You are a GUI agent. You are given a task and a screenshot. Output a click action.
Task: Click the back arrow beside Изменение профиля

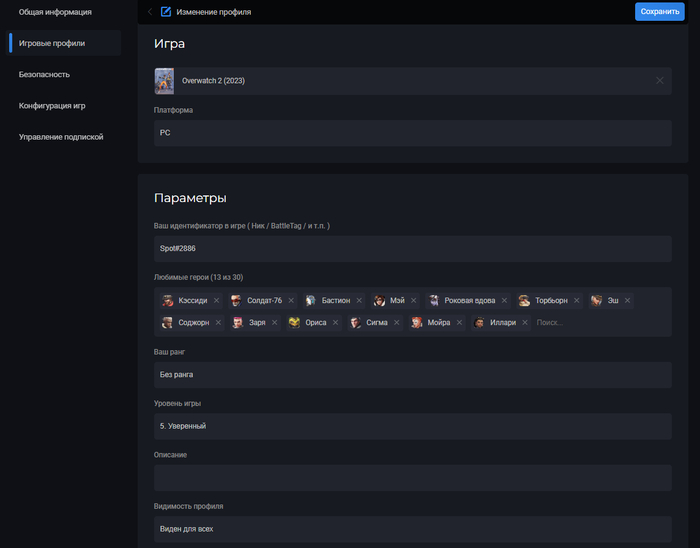coord(150,12)
